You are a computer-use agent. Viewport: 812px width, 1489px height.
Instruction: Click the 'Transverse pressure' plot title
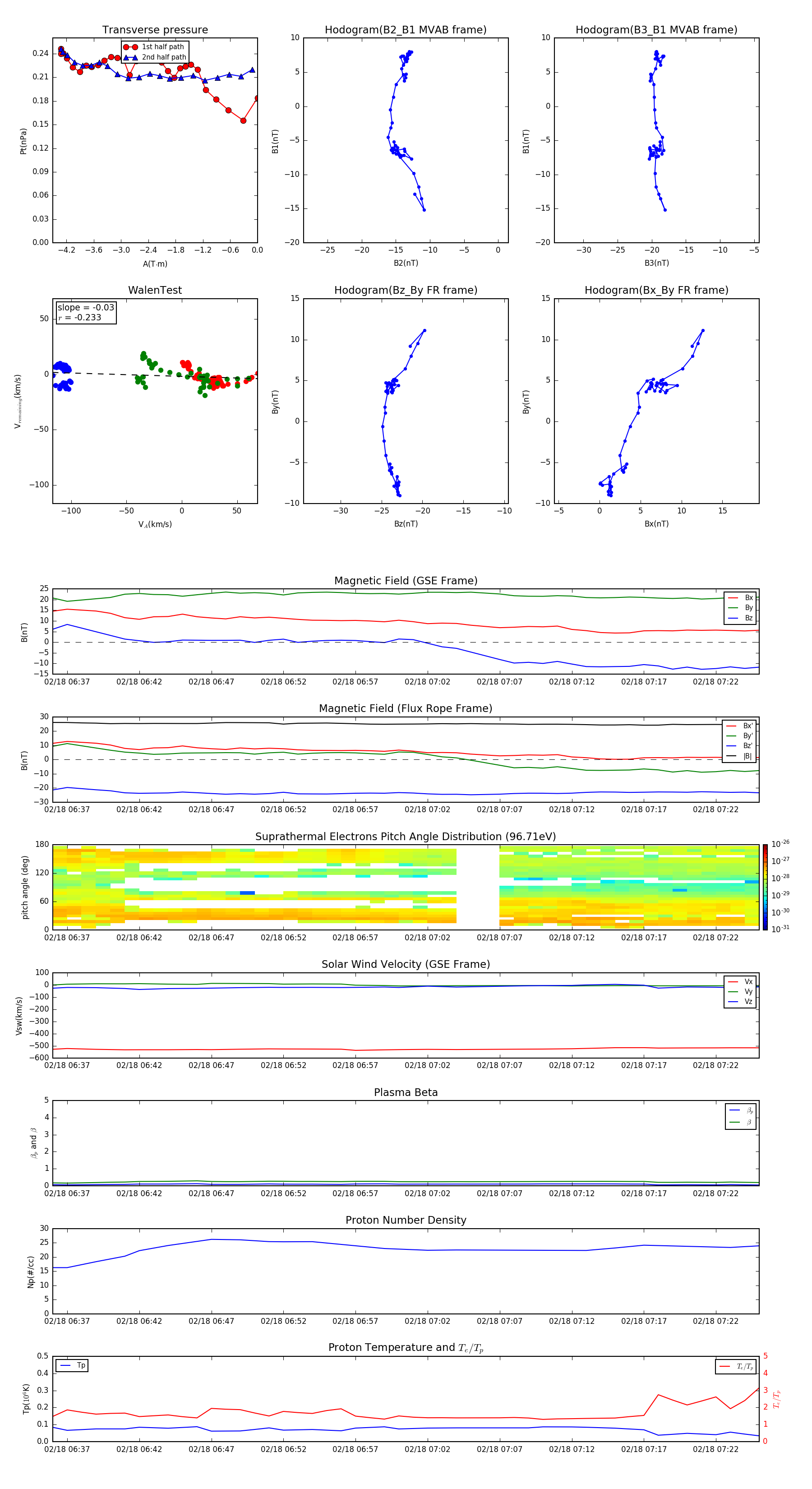(x=155, y=30)
